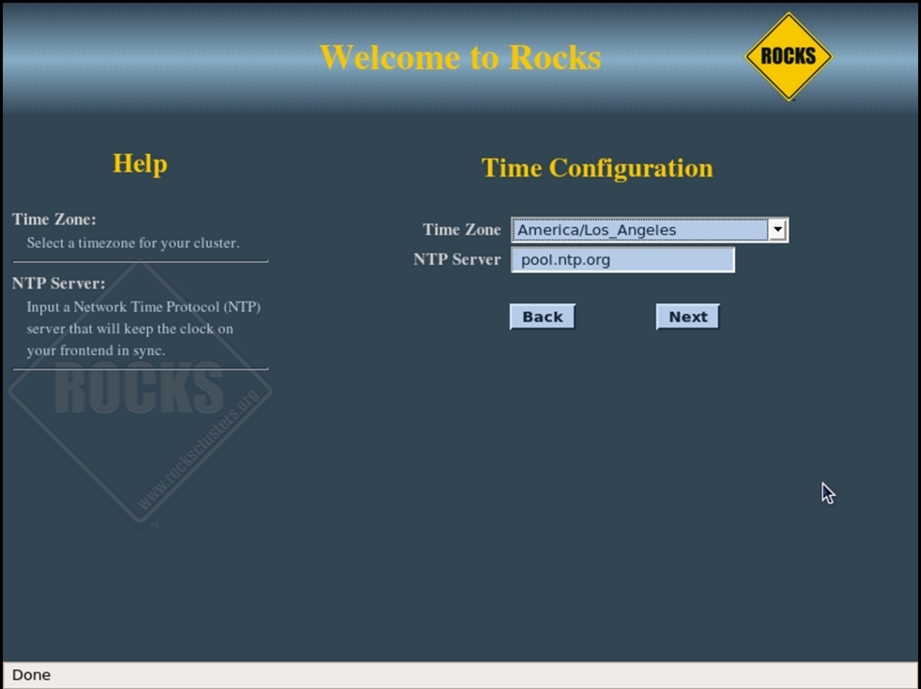This screenshot has height=689, width=921.
Task: Click the yellow Rocks diamond logo
Action: [x=788, y=56]
